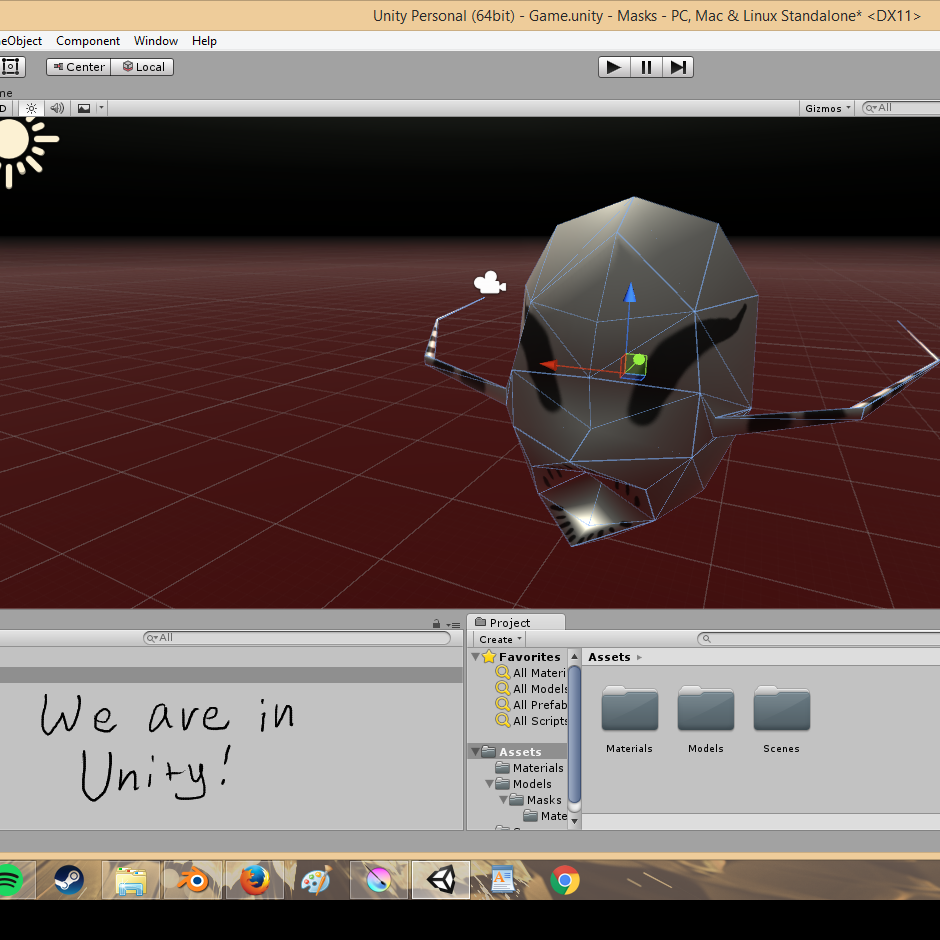Toggle scene audio with the speaker icon
Screen dimensions: 940x940
tap(57, 108)
